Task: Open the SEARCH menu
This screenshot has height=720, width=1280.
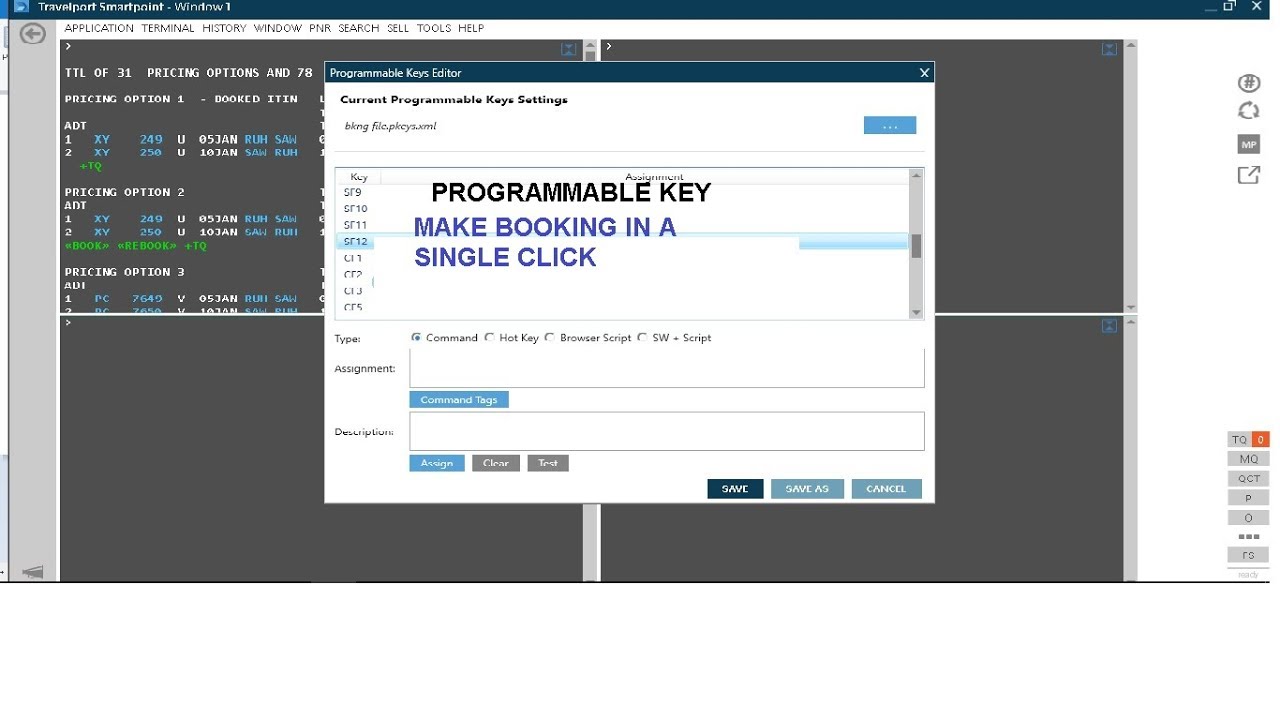Action: coord(358,28)
